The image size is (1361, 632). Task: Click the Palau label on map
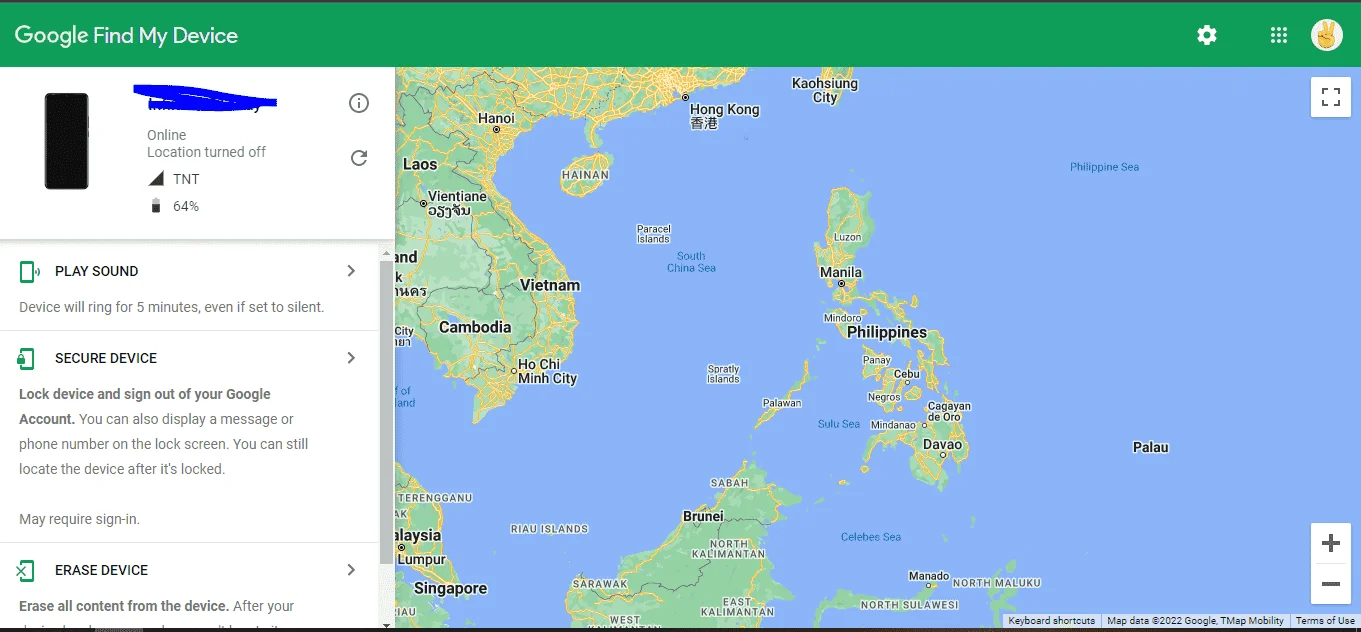click(x=1150, y=447)
